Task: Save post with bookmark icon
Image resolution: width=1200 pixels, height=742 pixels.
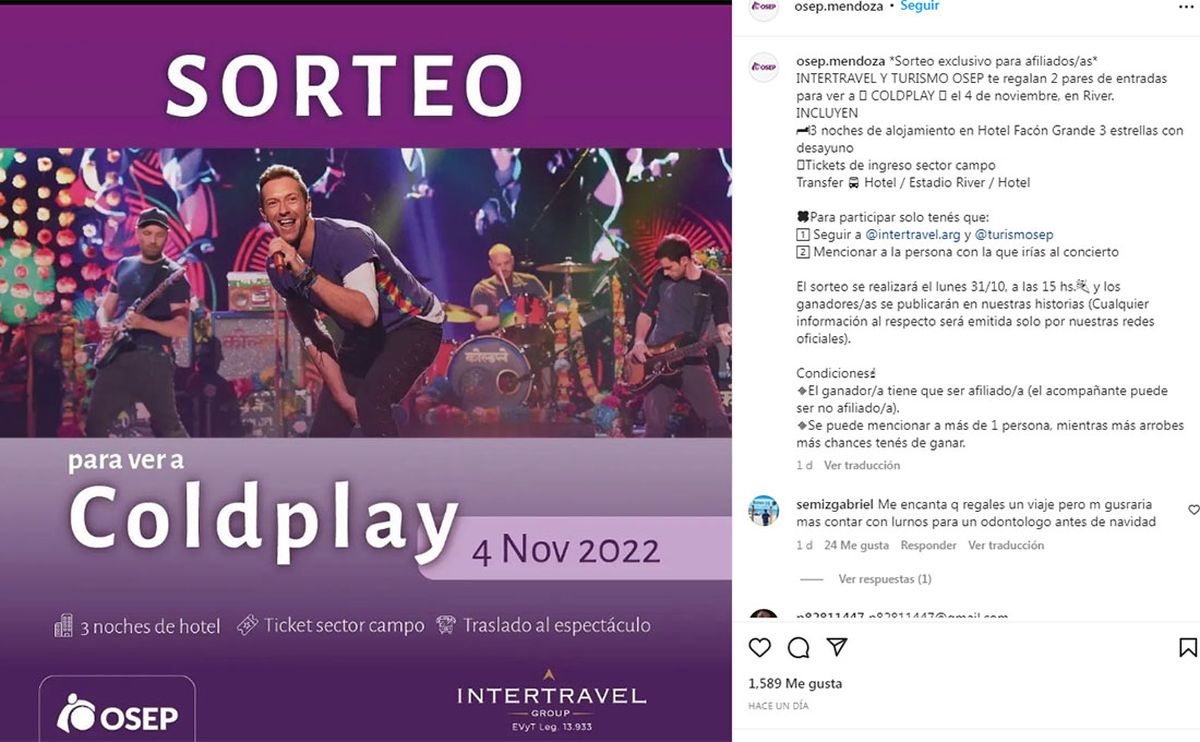Action: 1188,648
